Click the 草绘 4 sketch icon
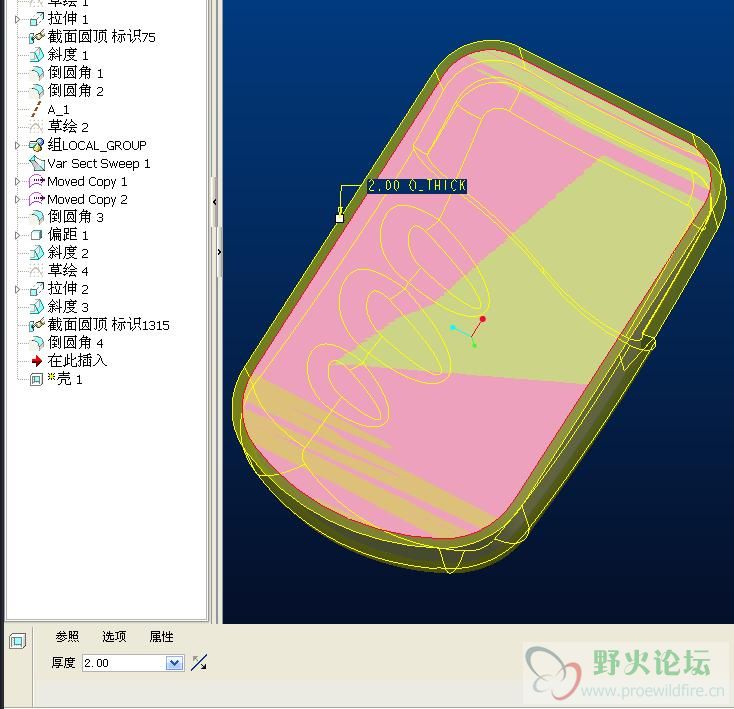Image resolution: width=734 pixels, height=709 pixels. pyautogui.click(x=37, y=271)
